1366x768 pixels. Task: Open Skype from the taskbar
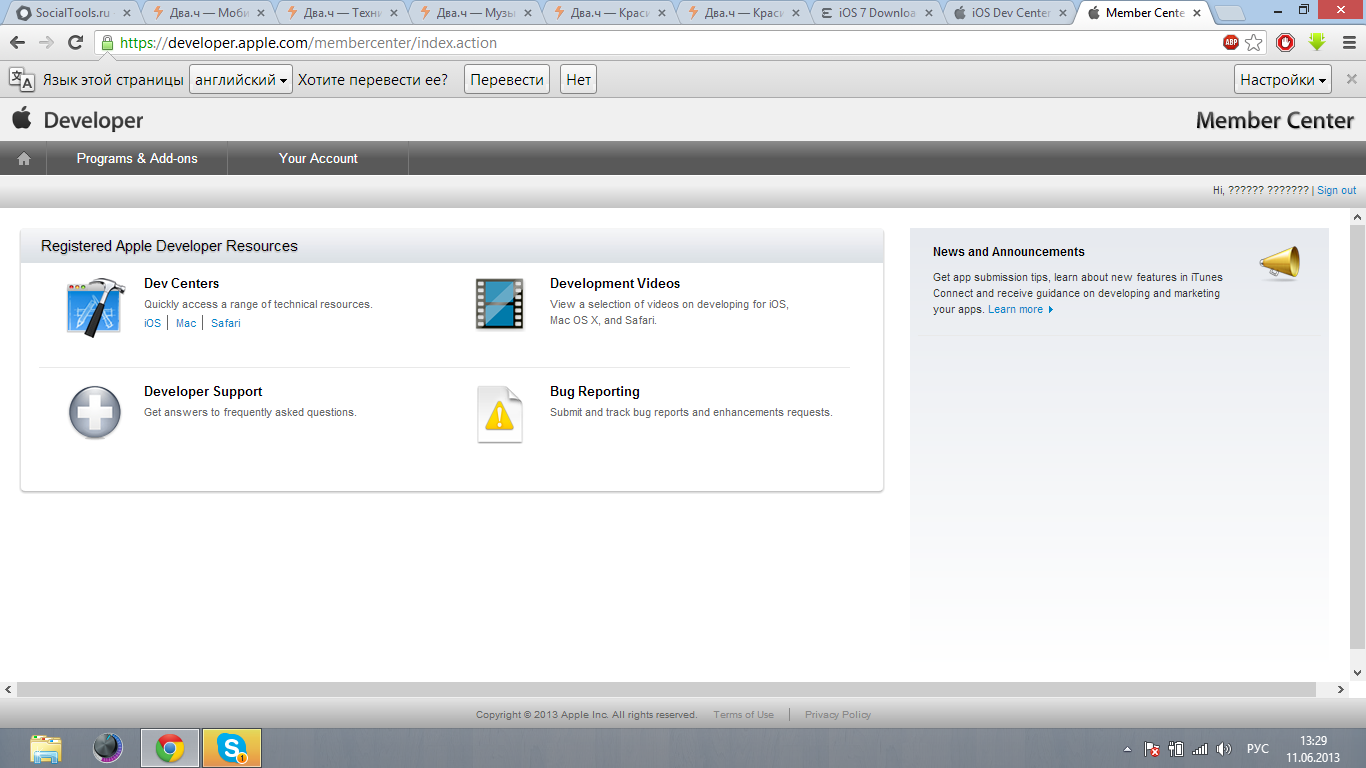coord(232,748)
